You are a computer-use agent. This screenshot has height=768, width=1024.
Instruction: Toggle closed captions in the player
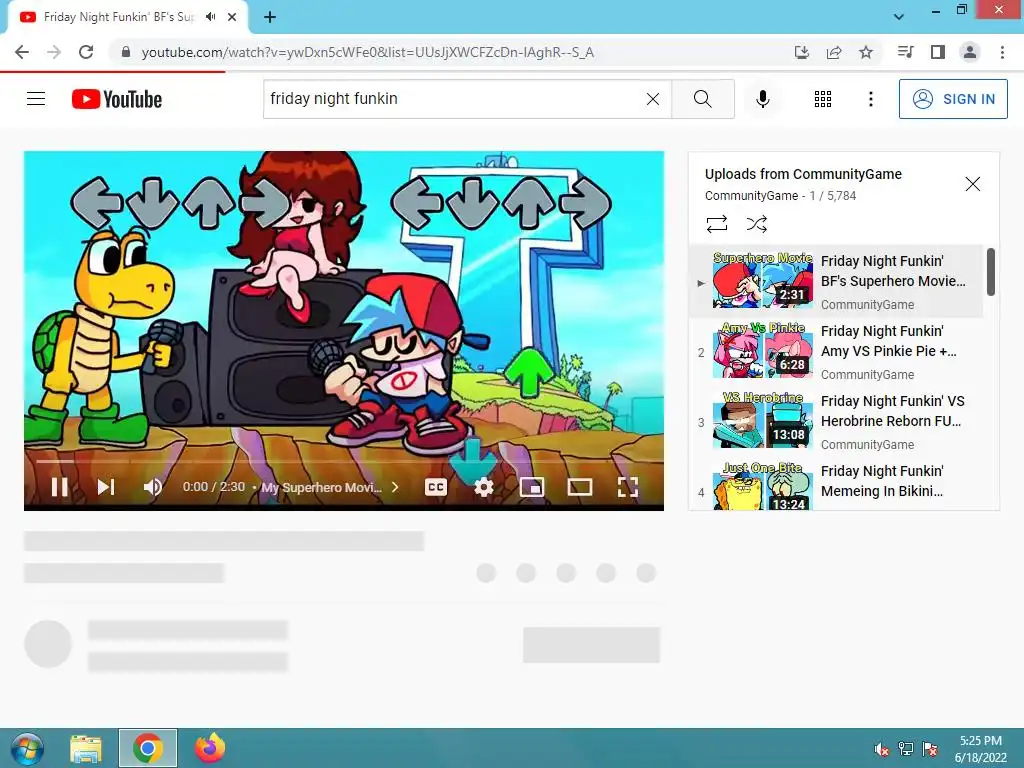click(436, 487)
